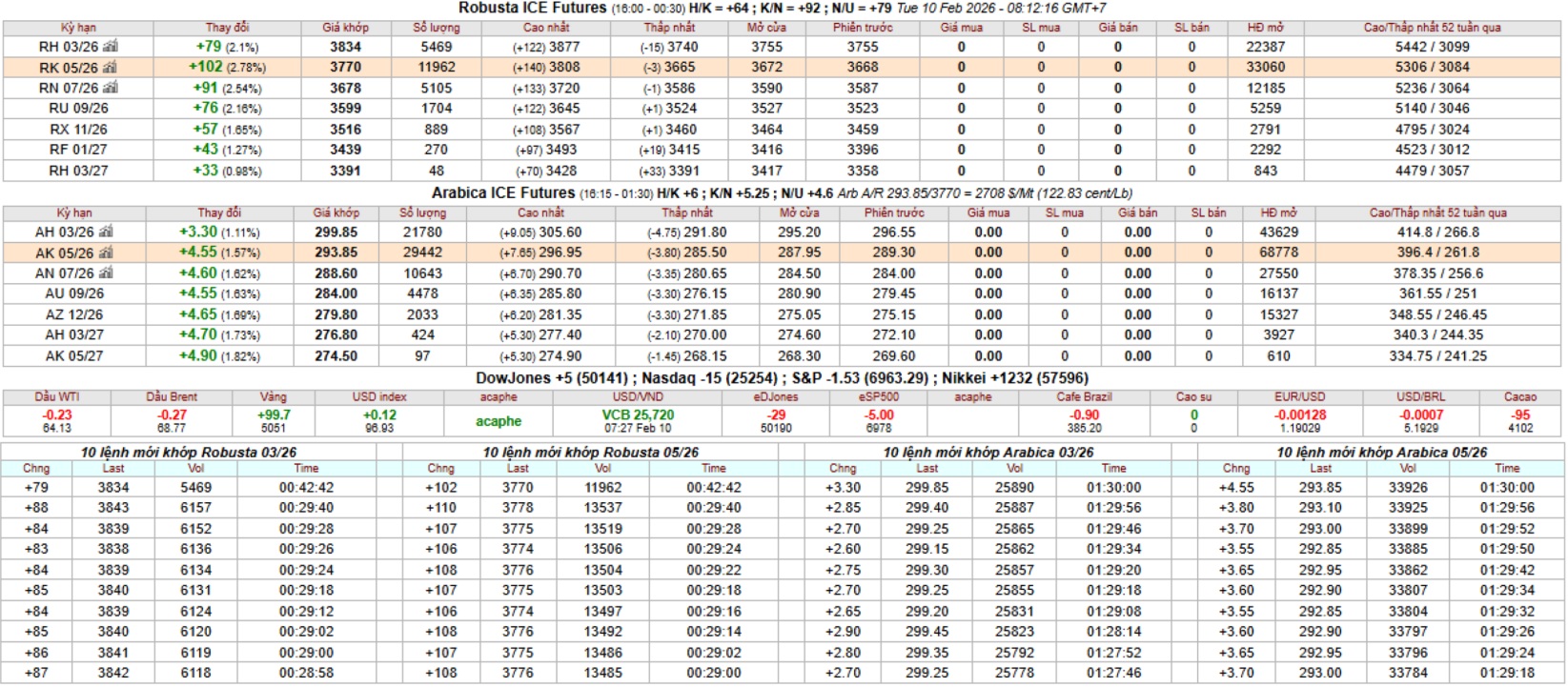Click the 10 lệnh mới khớp Arabica 03/26 heading
Image resolution: width=1568 pixels, height=687 pixels.
(988, 453)
